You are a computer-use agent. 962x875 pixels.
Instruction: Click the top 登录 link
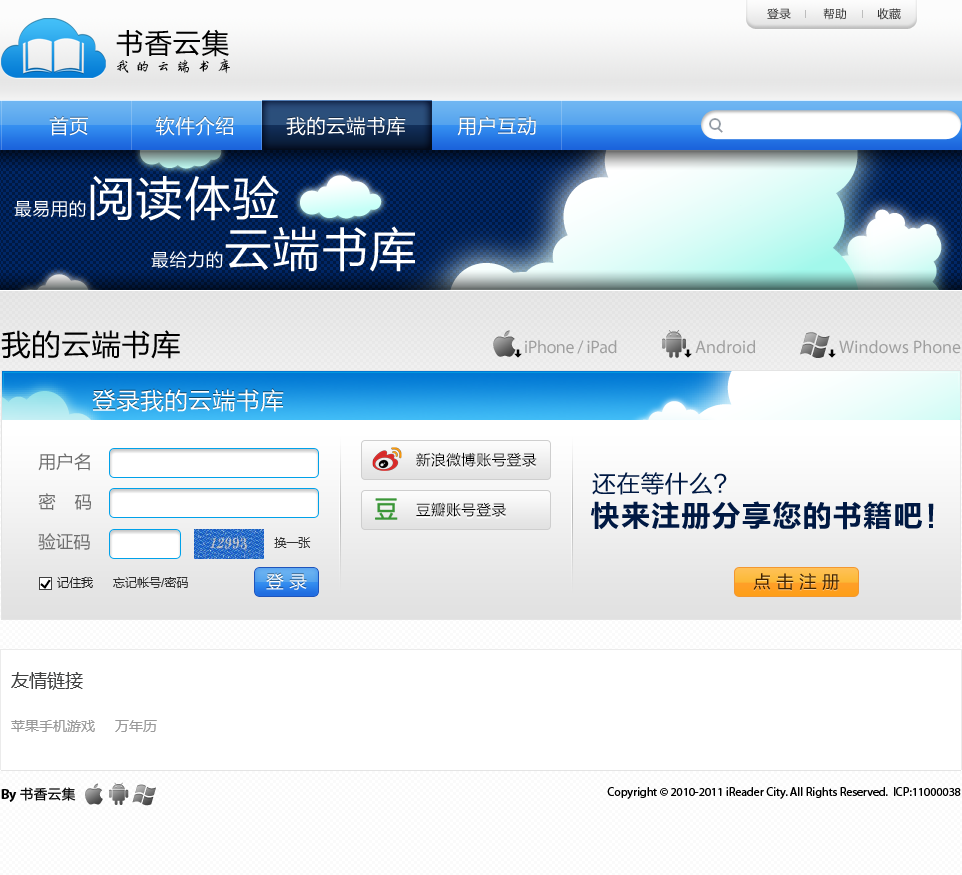779,13
